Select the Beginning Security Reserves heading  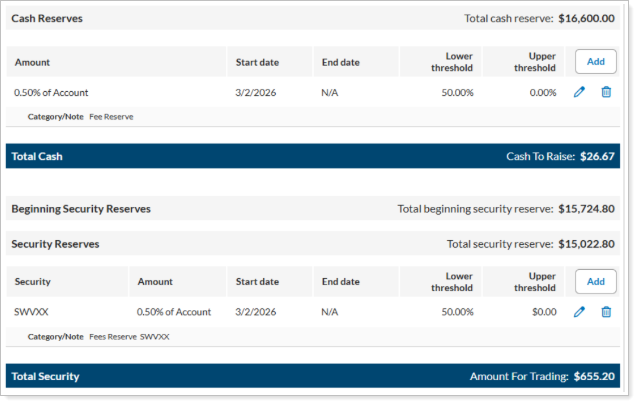coord(81,209)
